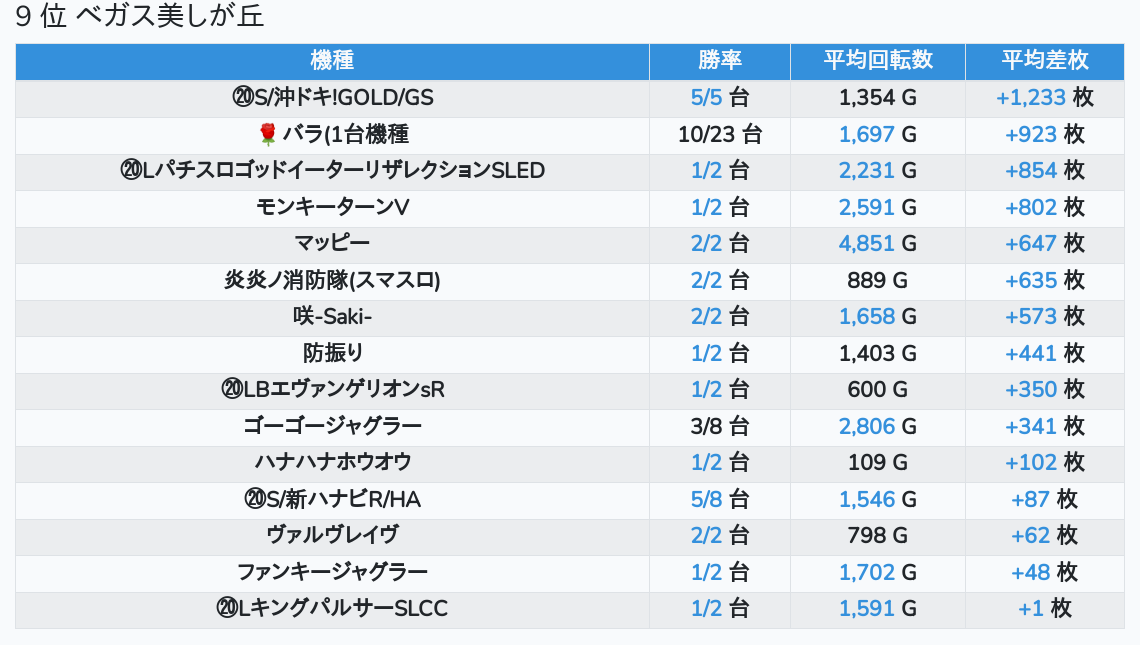1140x645 pixels.
Task: Click the ハナハナホウオウ machine name
Action: [332, 462]
